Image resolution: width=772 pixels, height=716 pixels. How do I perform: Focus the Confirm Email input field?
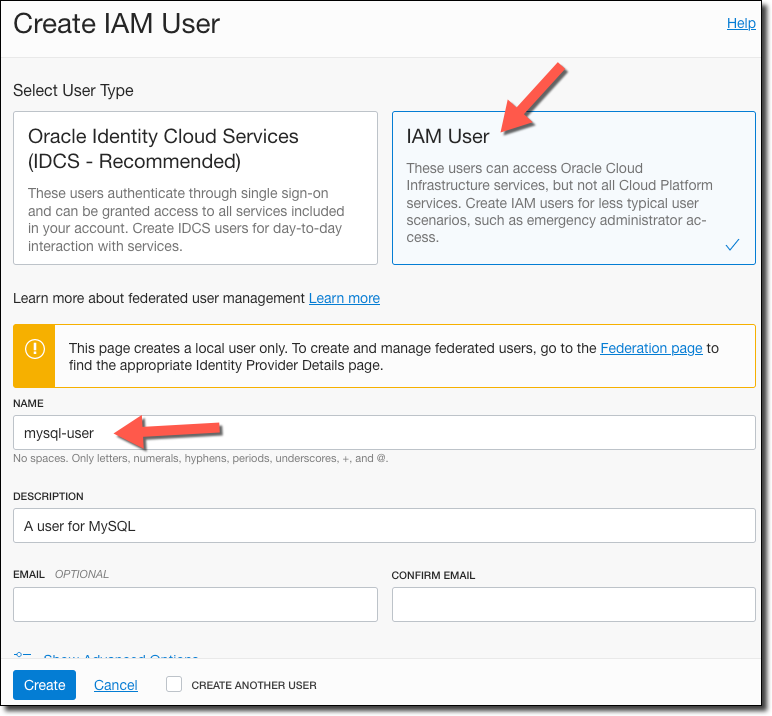(x=574, y=604)
